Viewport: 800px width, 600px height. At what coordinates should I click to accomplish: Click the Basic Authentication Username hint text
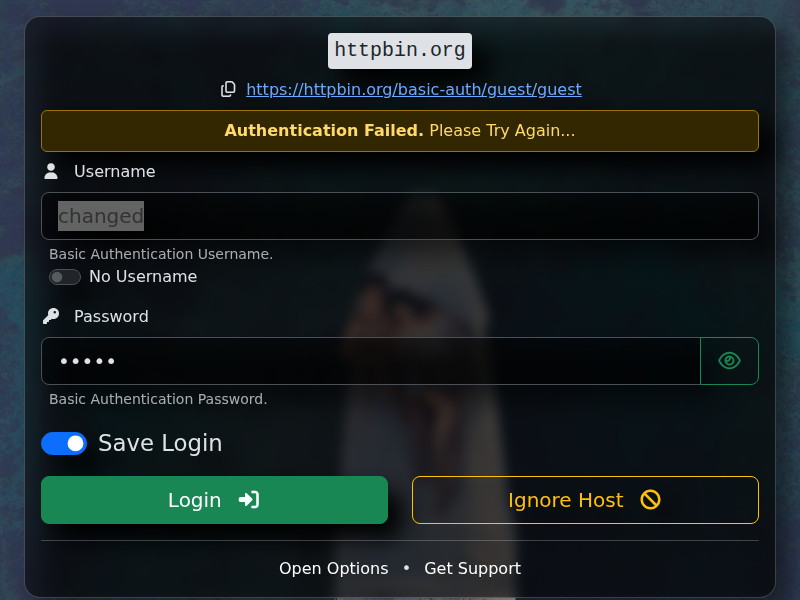click(161, 254)
